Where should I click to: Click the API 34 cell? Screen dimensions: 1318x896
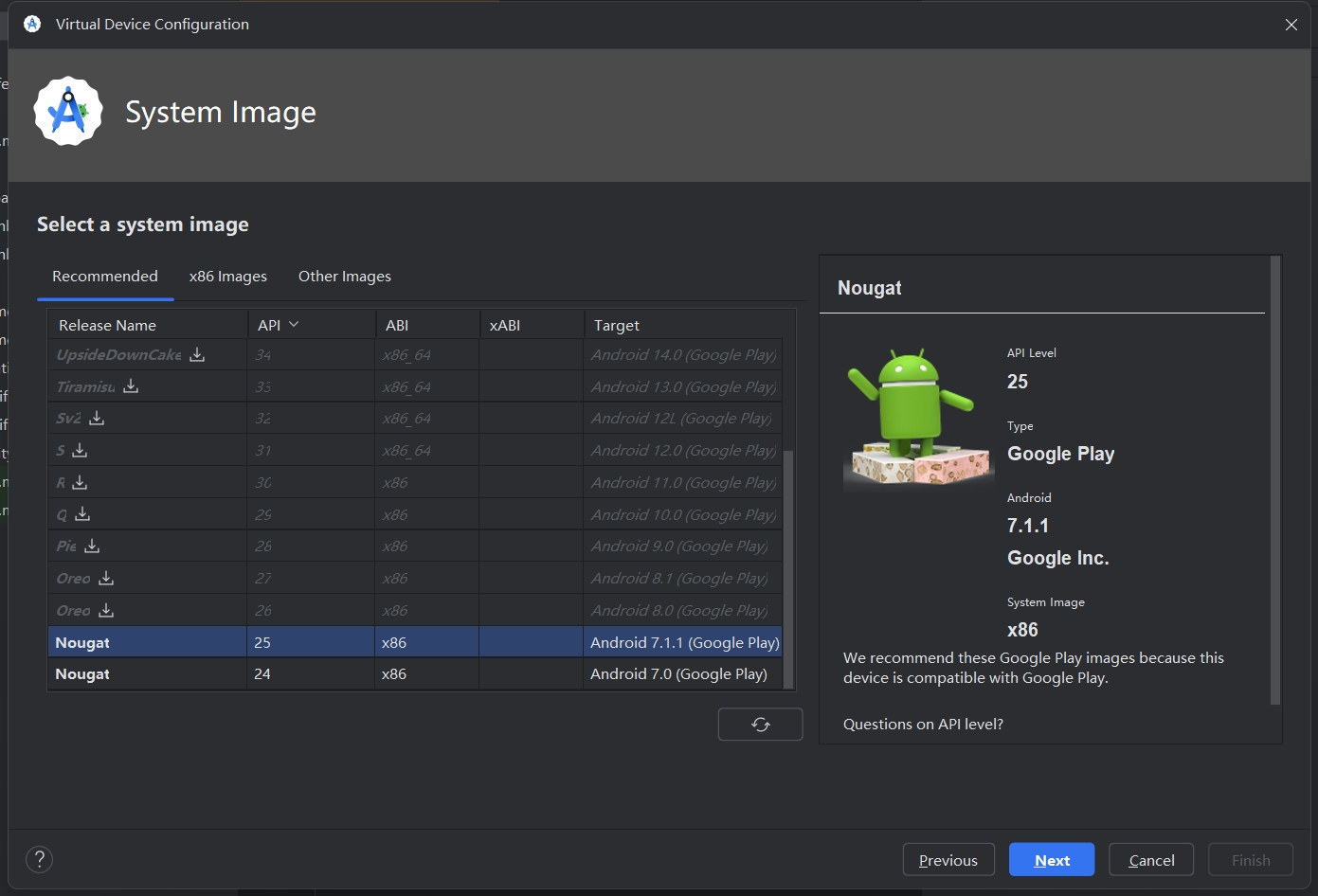pyautogui.click(x=311, y=354)
